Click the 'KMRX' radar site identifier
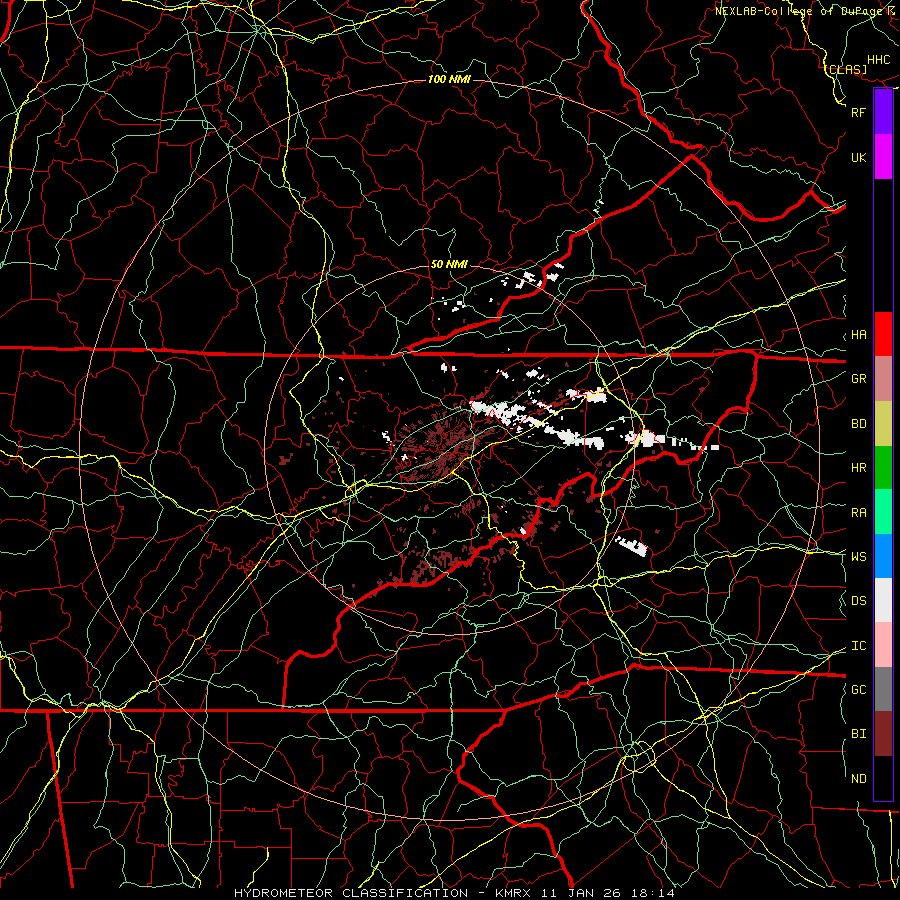900x900 pixels. coord(513,893)
